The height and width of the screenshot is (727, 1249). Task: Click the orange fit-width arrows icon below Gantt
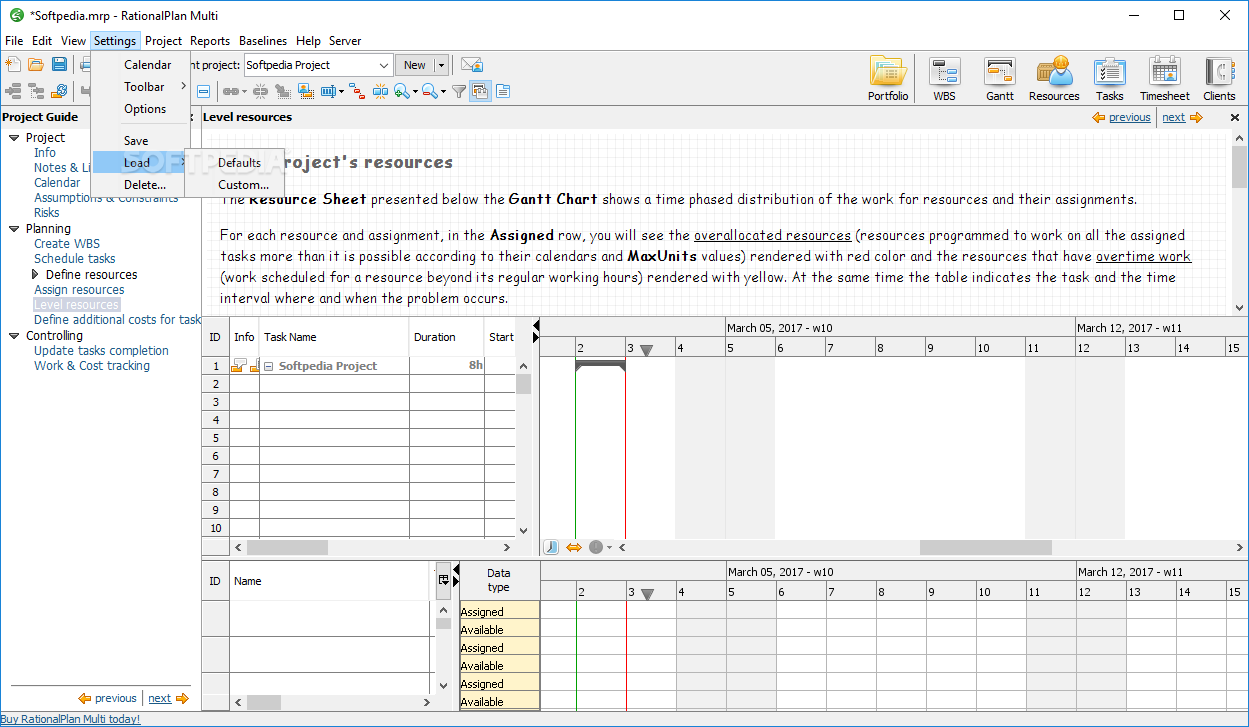click(x=574, y=547)
